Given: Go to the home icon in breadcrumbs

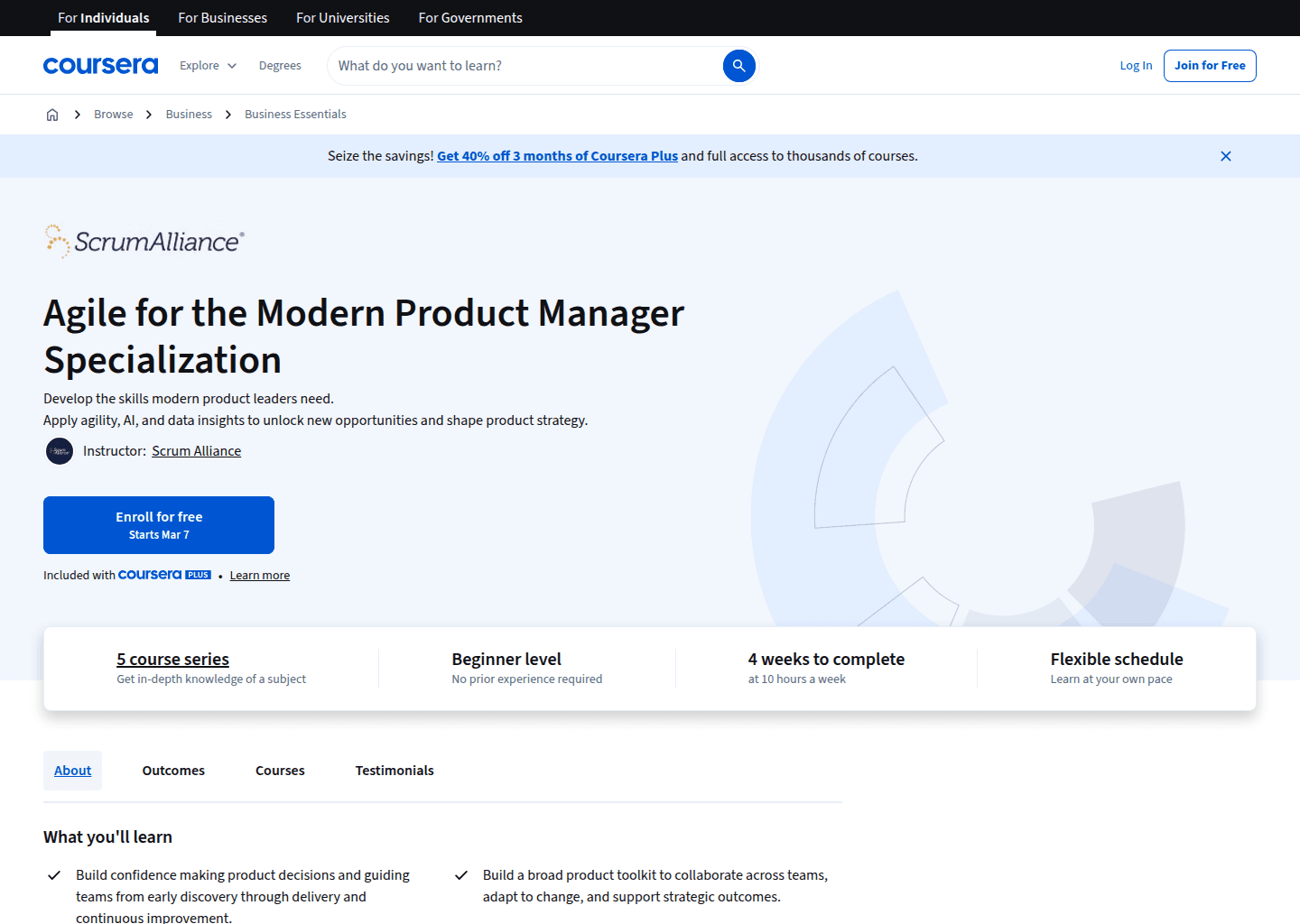Looking at the screenshot, I should tap(52, 115).
